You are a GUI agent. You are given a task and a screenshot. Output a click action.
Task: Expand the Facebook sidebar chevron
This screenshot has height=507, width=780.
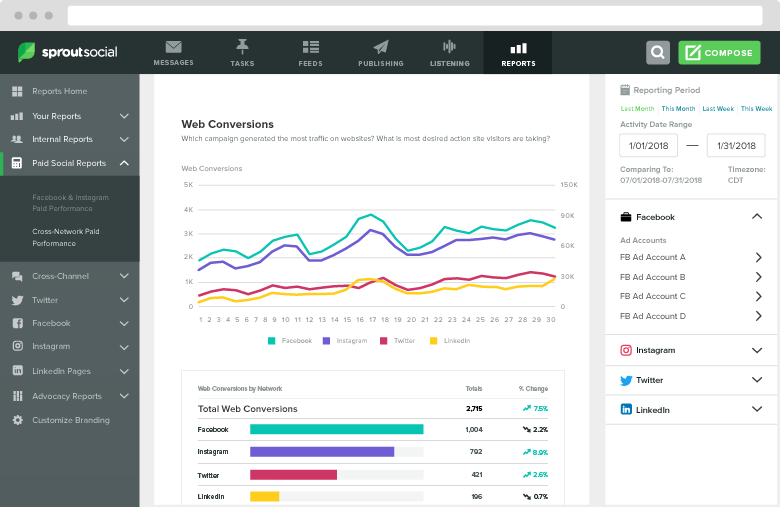(x=124, y=323)
